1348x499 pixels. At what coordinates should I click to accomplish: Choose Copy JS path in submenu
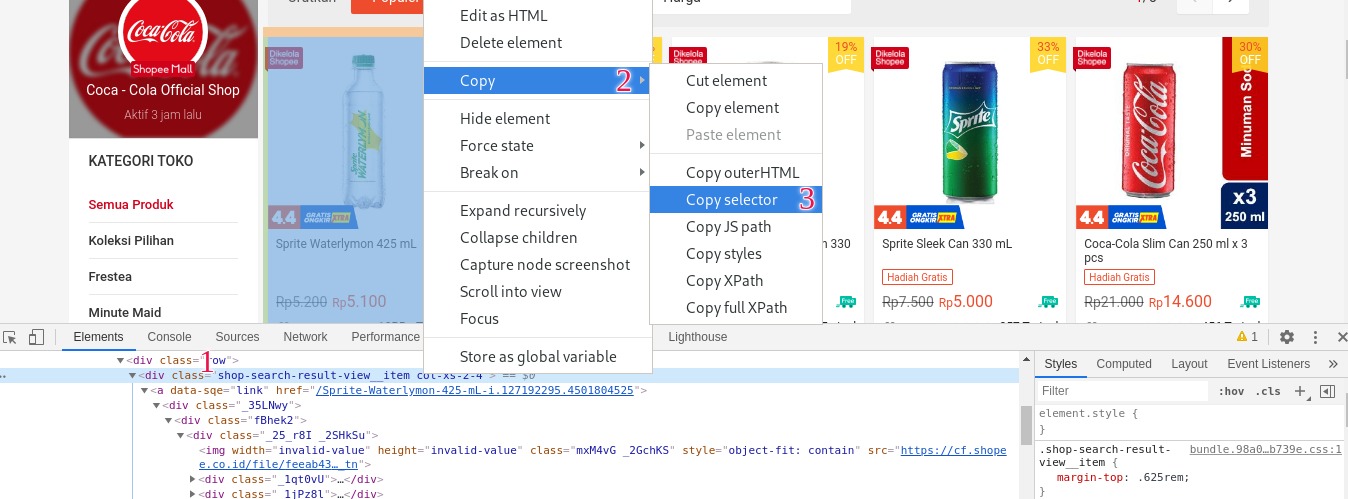736,226
